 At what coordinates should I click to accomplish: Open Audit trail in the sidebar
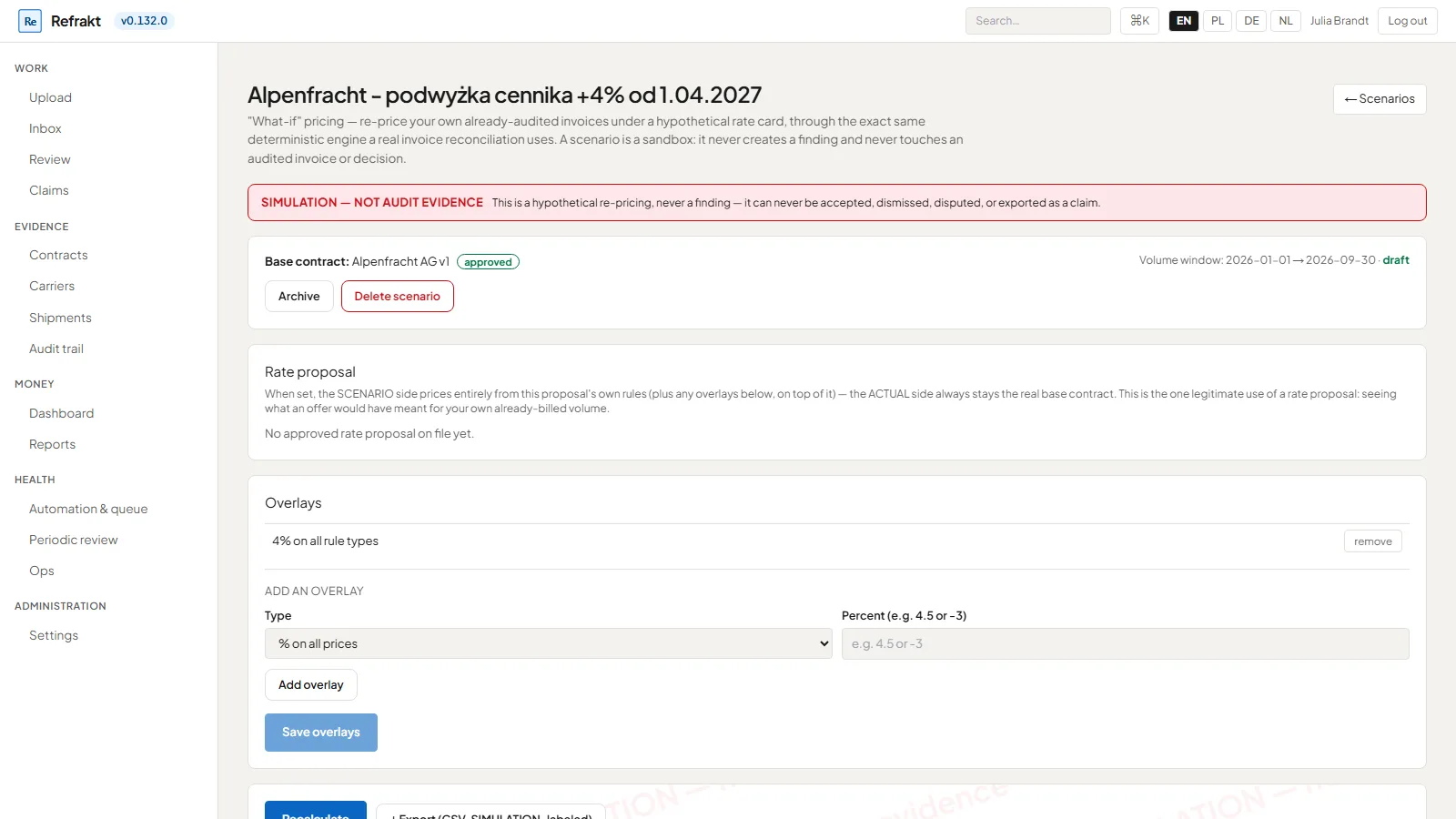tap(56, 349)
